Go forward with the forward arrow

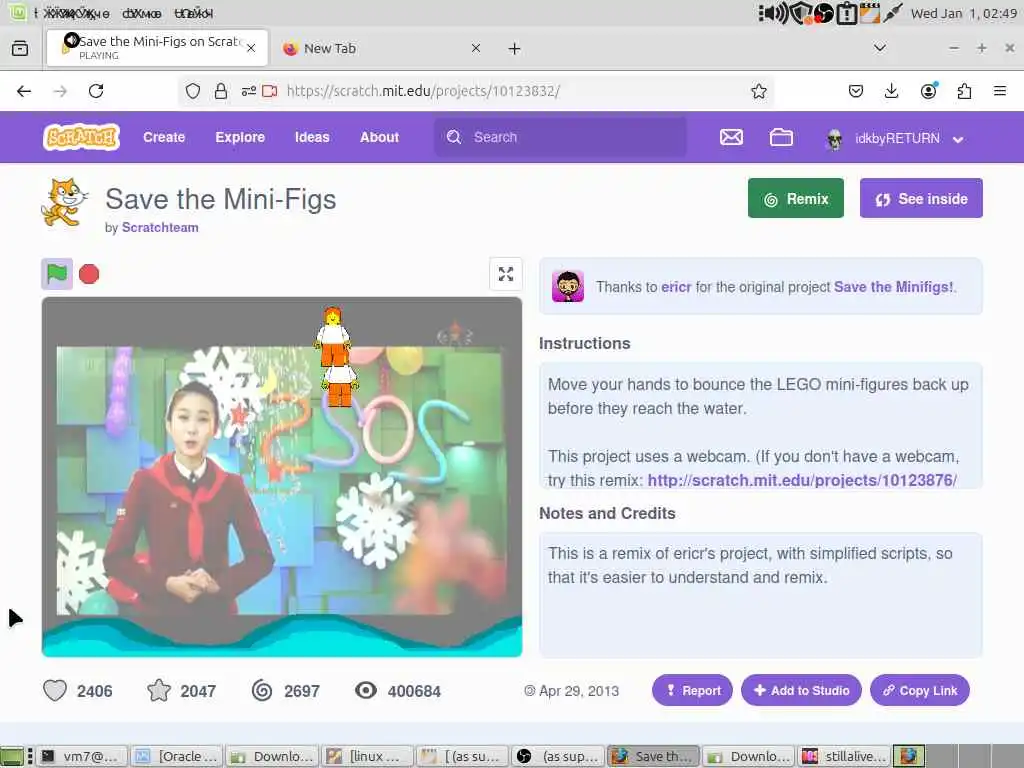tap(60, 91)
